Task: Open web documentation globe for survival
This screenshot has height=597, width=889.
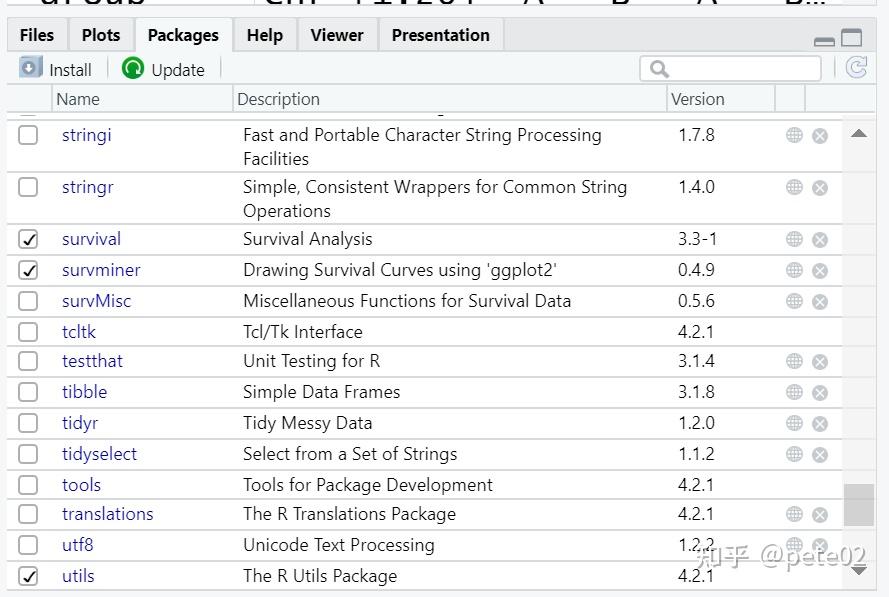Action: (794, 239)
